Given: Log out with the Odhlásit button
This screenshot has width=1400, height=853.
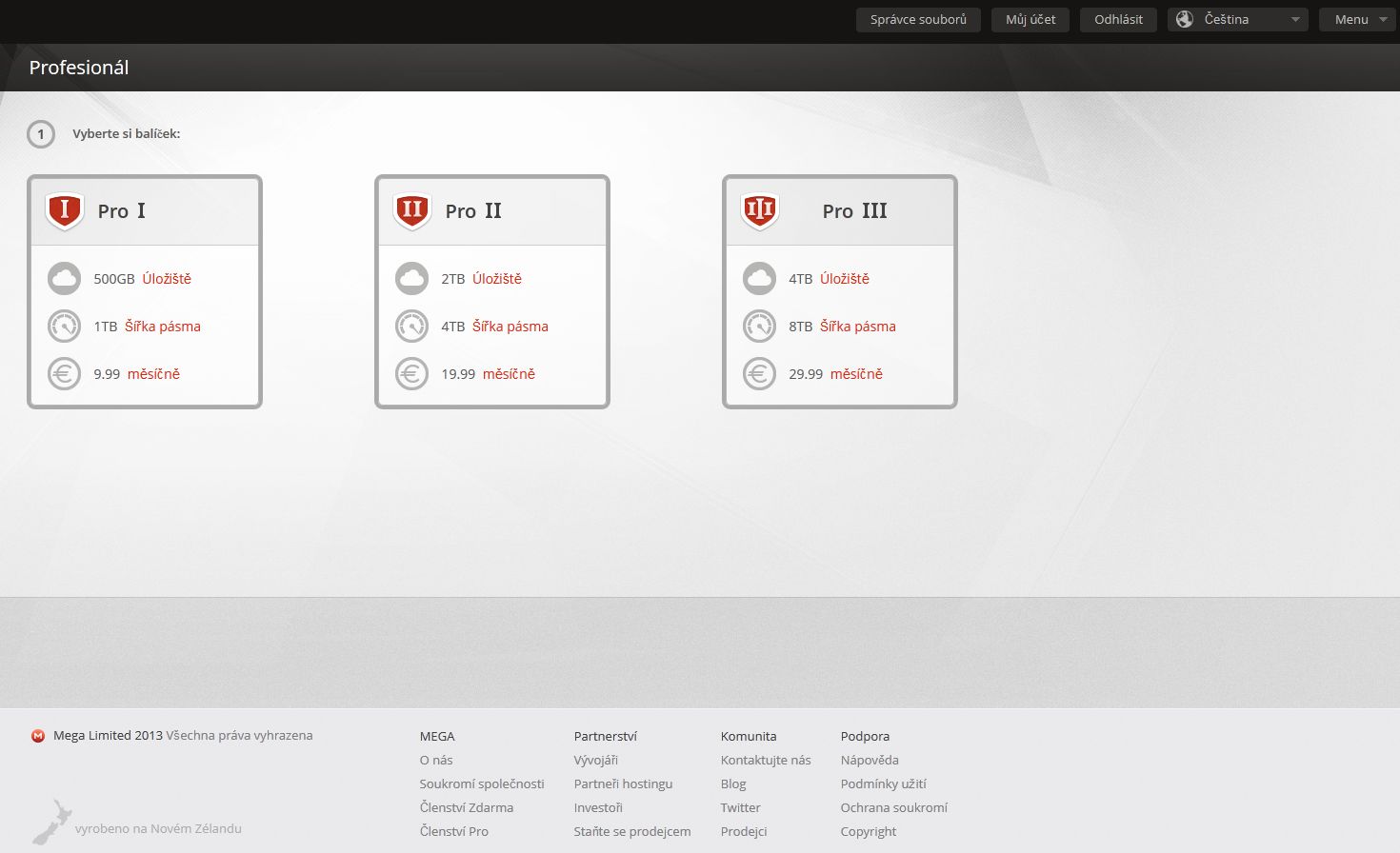Looking at the screenshot, I should point(1118,19).
